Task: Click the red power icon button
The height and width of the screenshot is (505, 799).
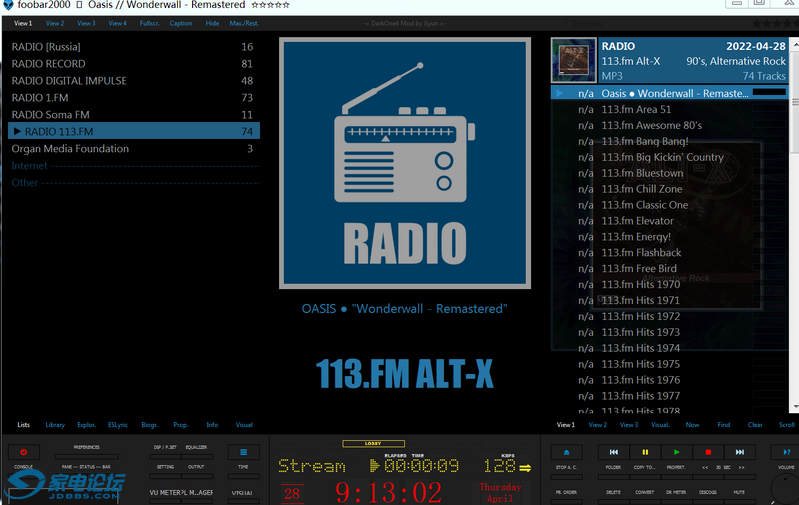Action: coord(23,452)
